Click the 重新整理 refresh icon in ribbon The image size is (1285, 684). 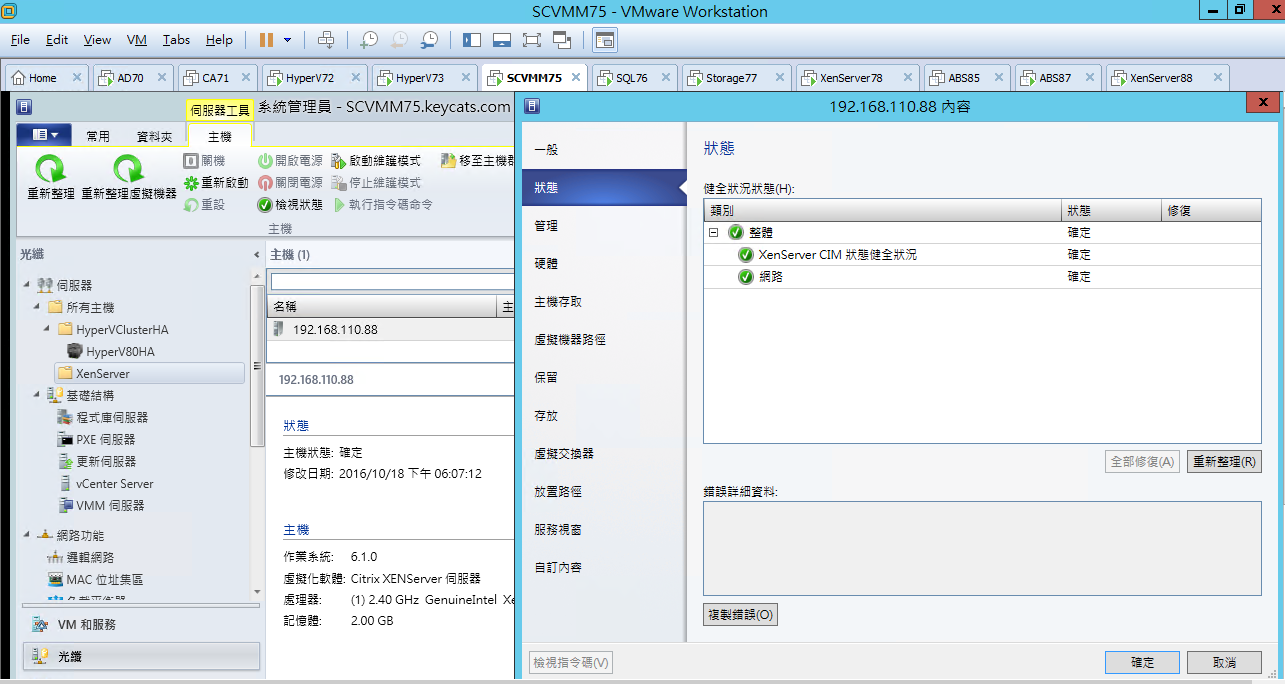(51, 169)
